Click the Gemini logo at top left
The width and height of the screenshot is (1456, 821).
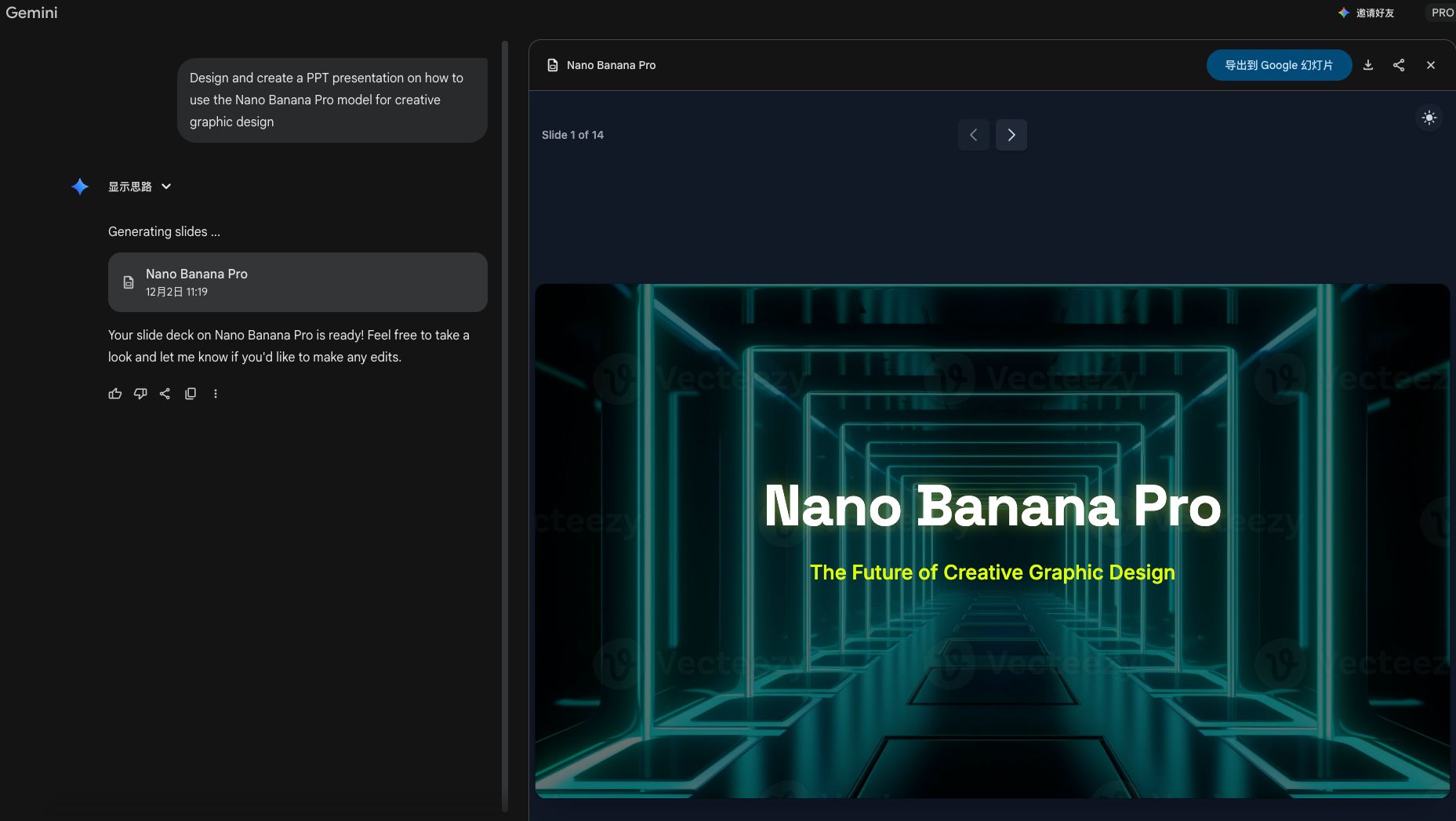[32, 13]
